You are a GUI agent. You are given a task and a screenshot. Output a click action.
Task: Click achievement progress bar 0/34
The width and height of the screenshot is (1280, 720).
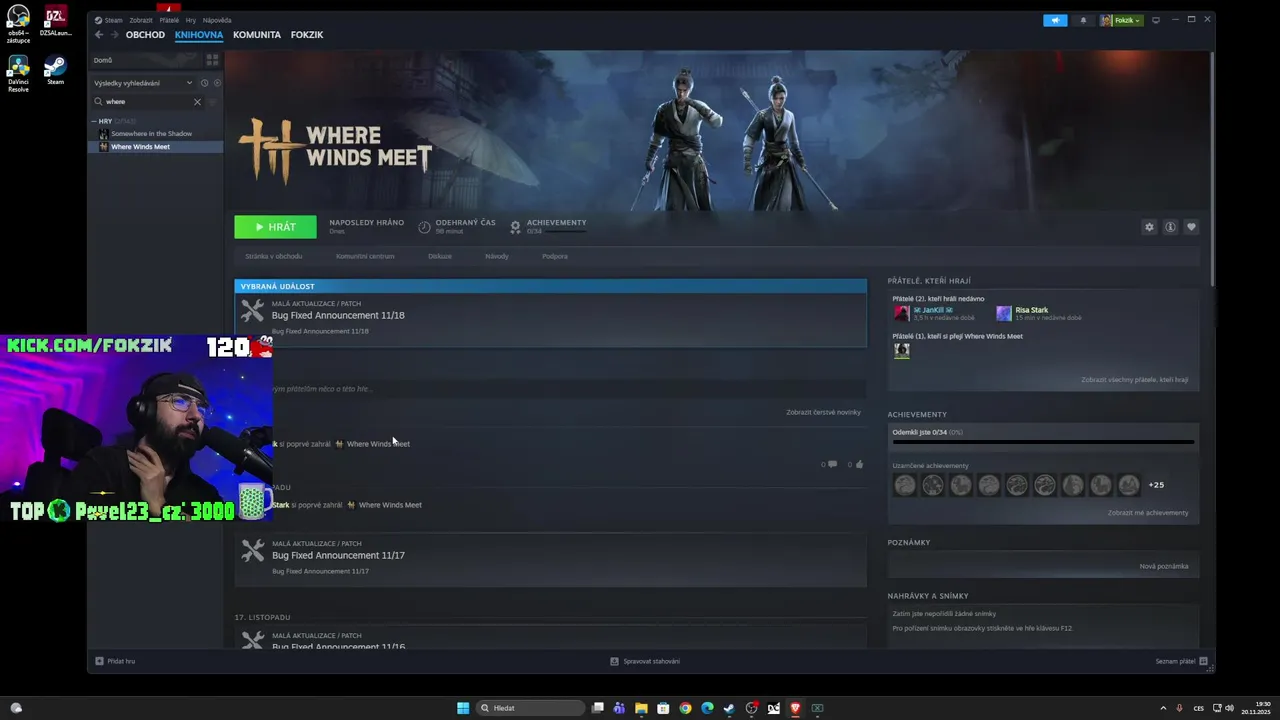[1043, 441]
